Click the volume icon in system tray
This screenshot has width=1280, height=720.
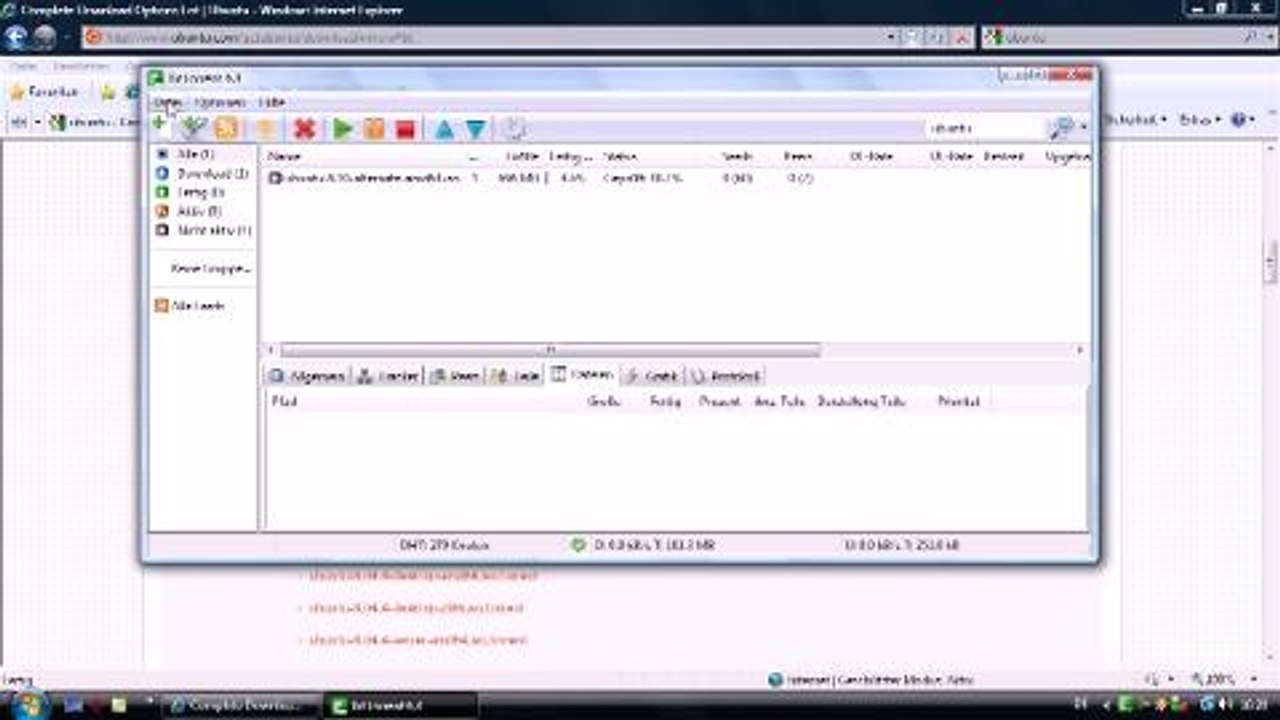pos(1224,705)
